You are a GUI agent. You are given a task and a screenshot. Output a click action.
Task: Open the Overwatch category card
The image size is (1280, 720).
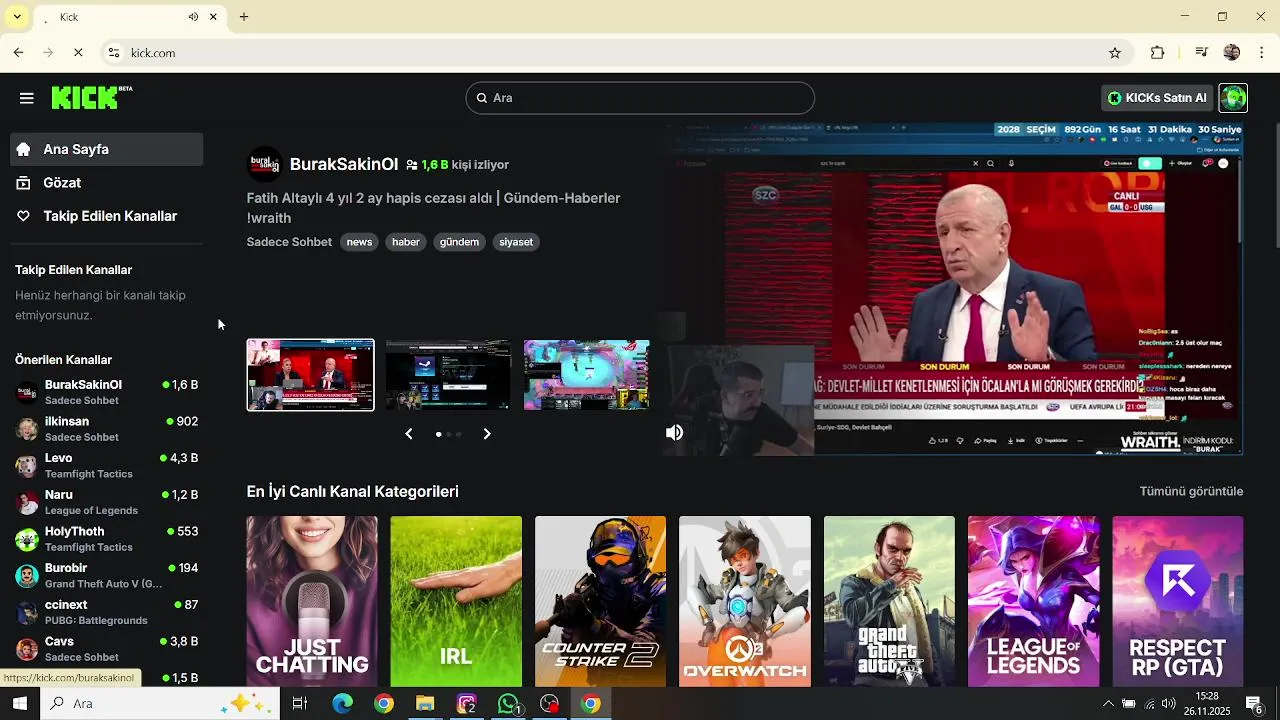745,601
